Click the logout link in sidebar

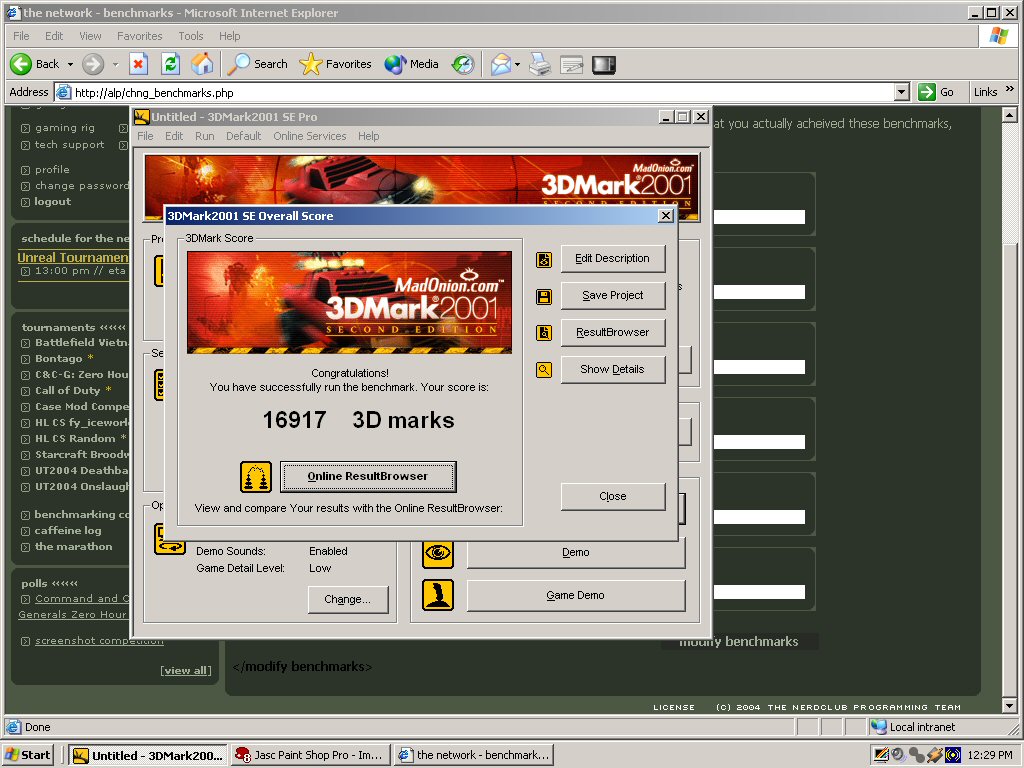point(52,201)
